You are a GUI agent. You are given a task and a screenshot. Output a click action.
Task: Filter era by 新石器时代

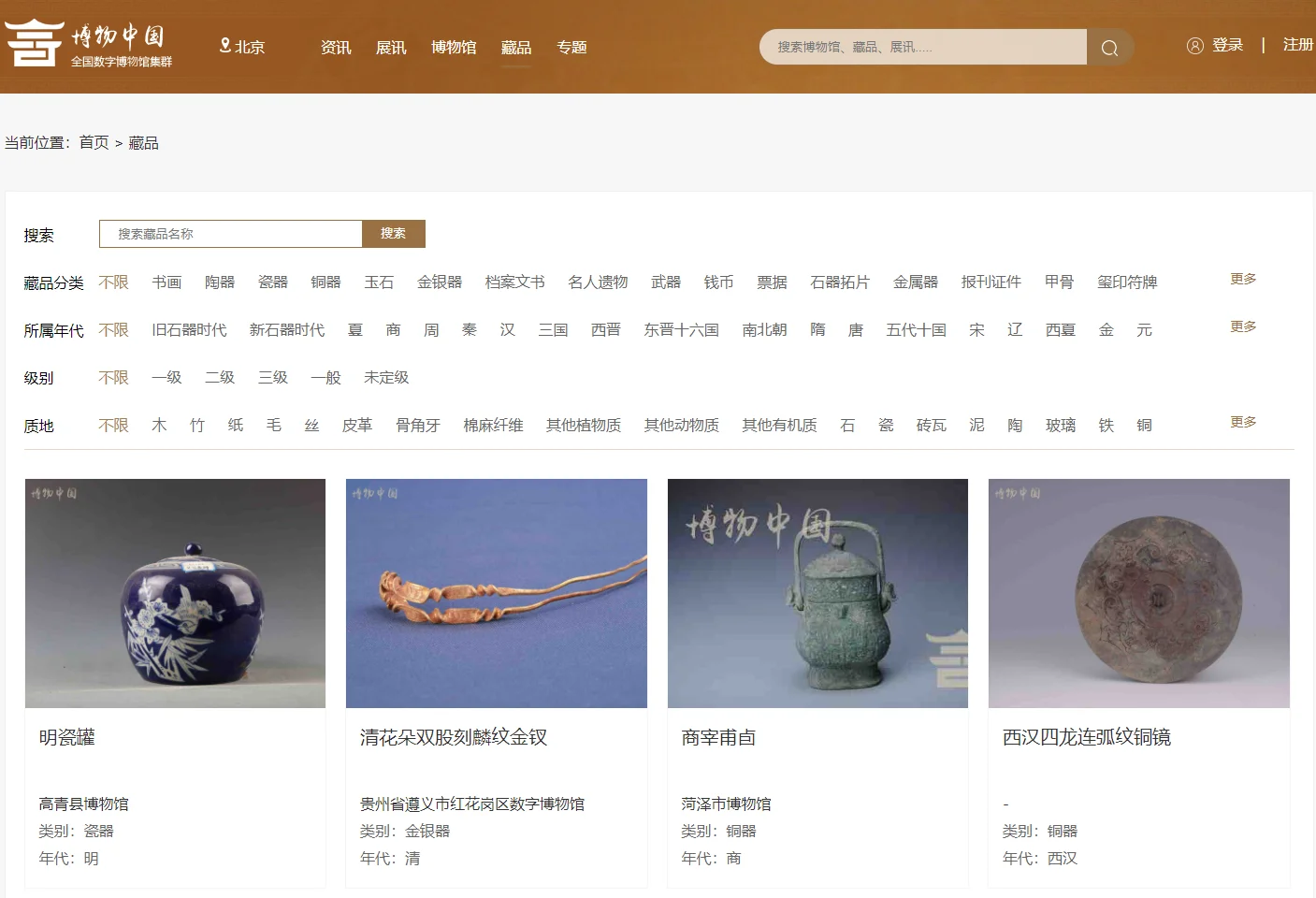click(287, 329)
